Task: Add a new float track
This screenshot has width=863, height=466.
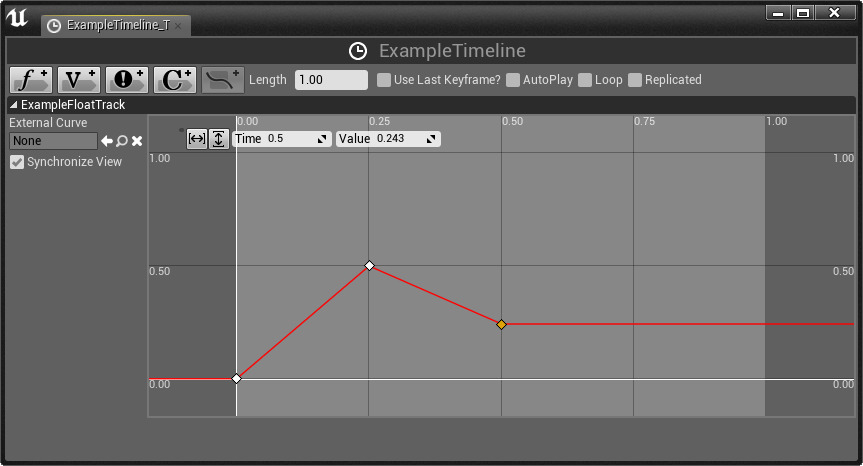Action: [x=31, y=80]
